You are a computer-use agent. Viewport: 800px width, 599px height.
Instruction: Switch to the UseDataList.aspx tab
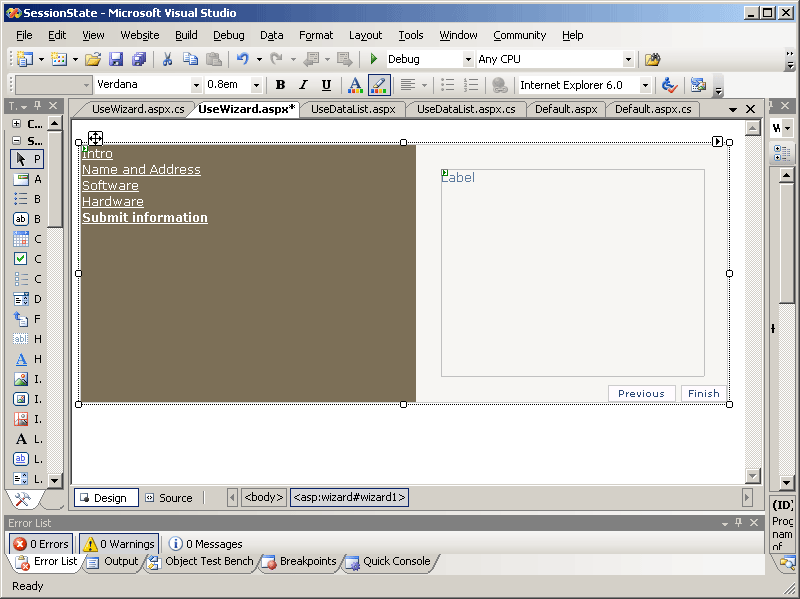click(353, 109)
